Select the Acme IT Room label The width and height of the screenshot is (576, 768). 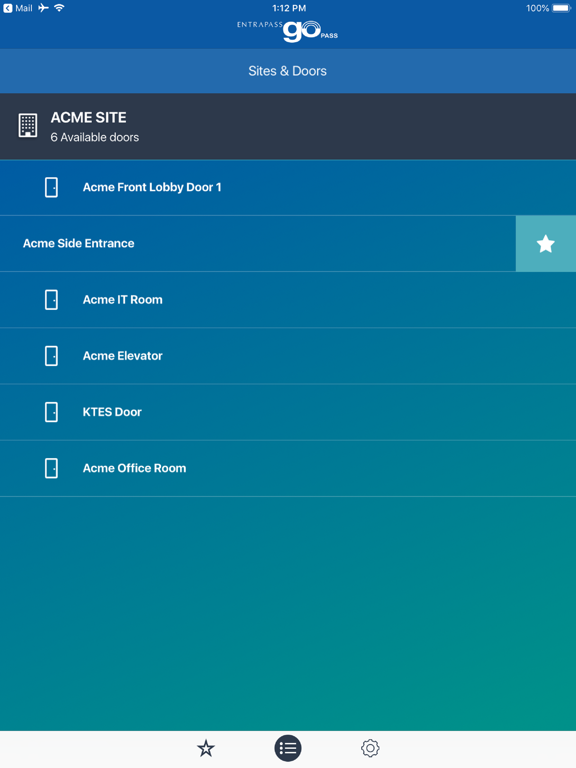(x=122, y=300)
